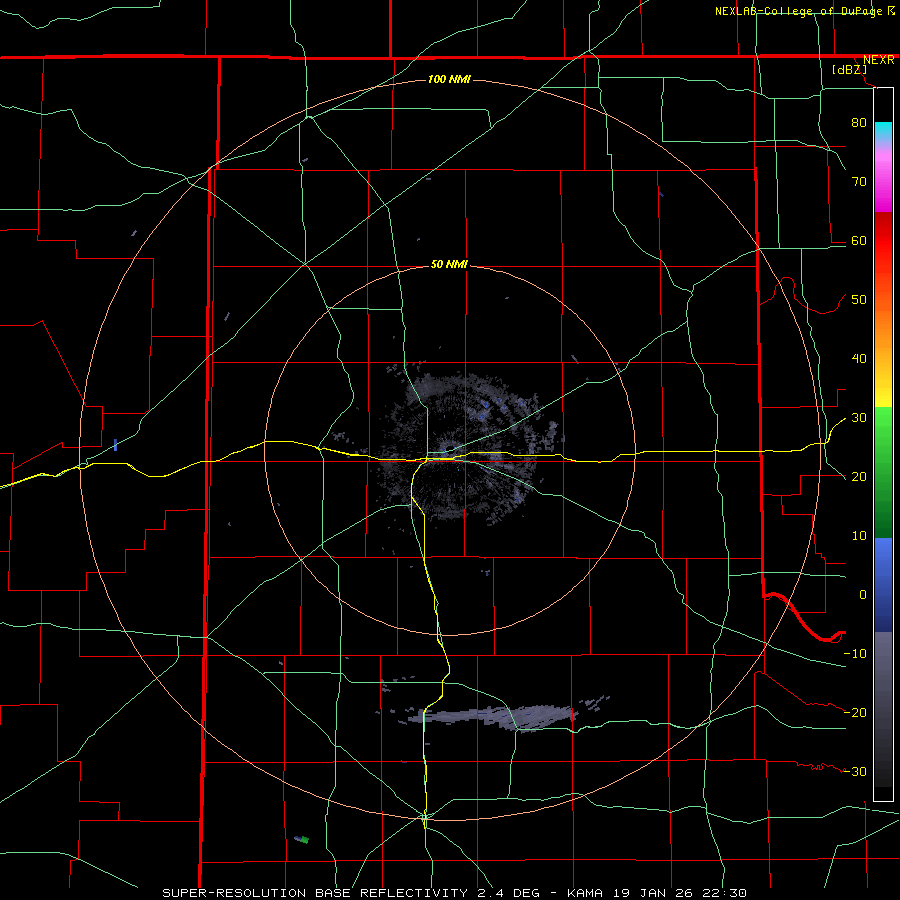
Task: Click the radar site center at KAMA
Action: coord(448,452)
